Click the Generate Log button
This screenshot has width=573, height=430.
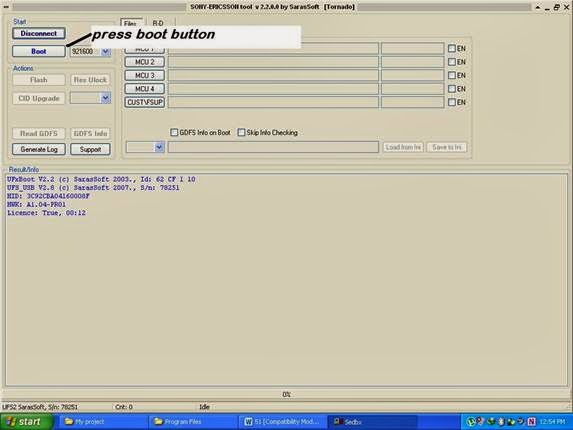coord(39,149)
